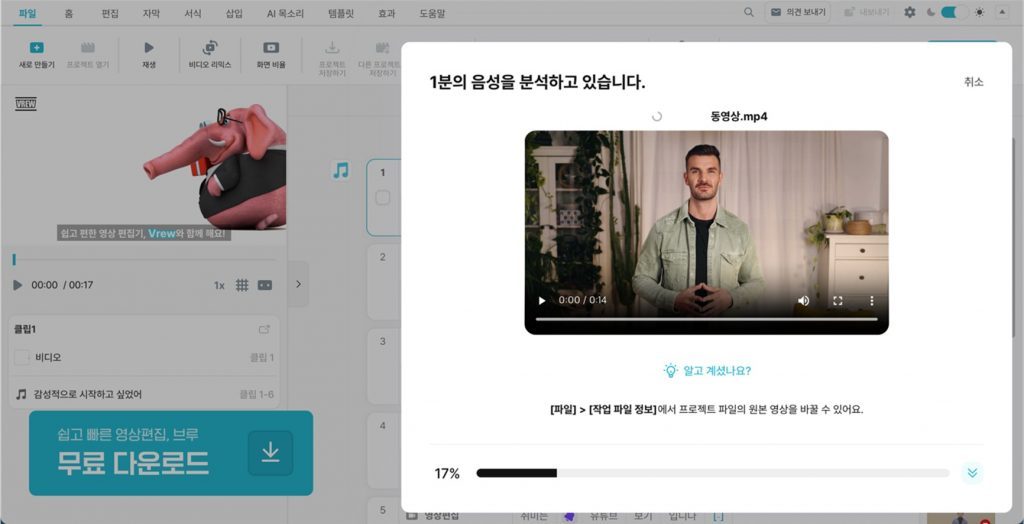1024x524 pixels.
Task: Click the video thumbnail of the man
Action: [x=707, y=232]
